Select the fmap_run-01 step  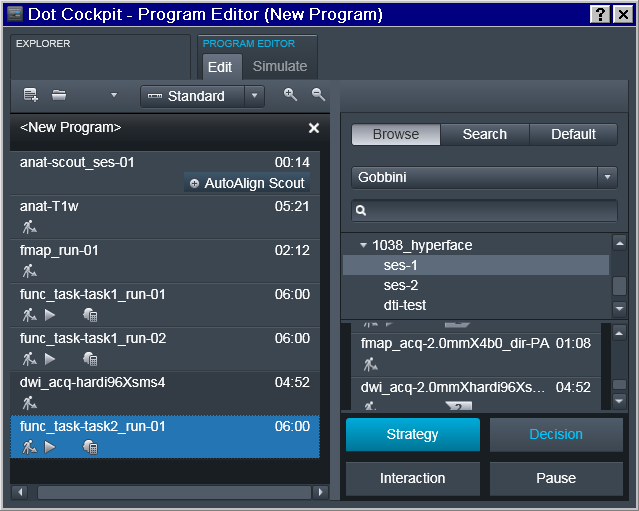point(165,261)
